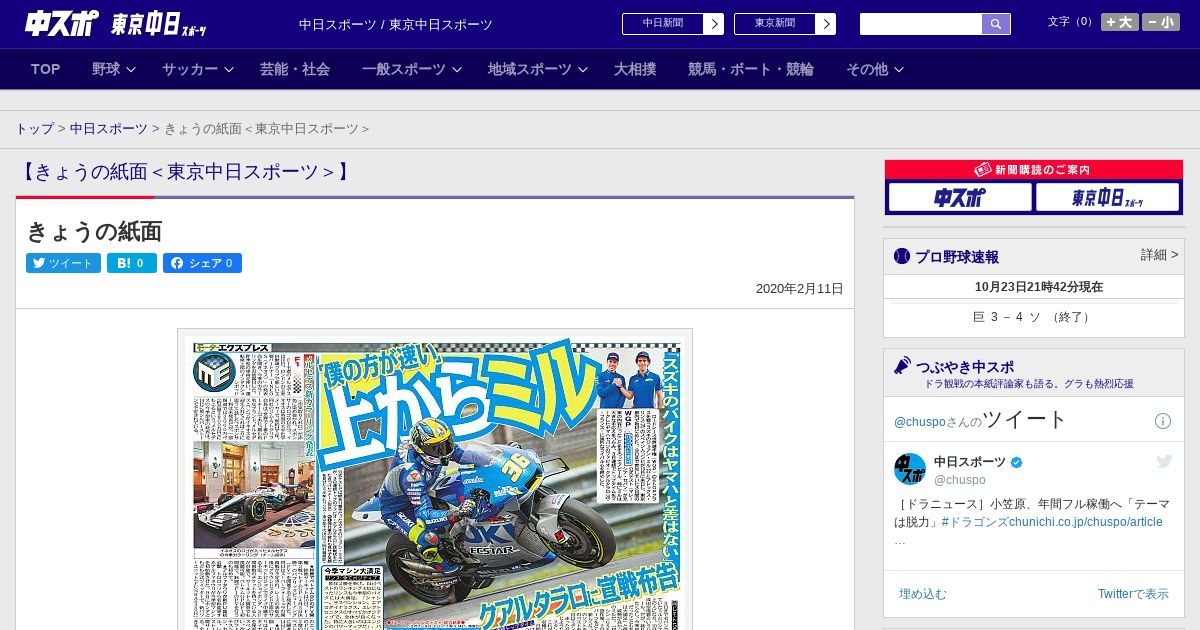Click the つぶやき中スポ megaphone icon

902,365
